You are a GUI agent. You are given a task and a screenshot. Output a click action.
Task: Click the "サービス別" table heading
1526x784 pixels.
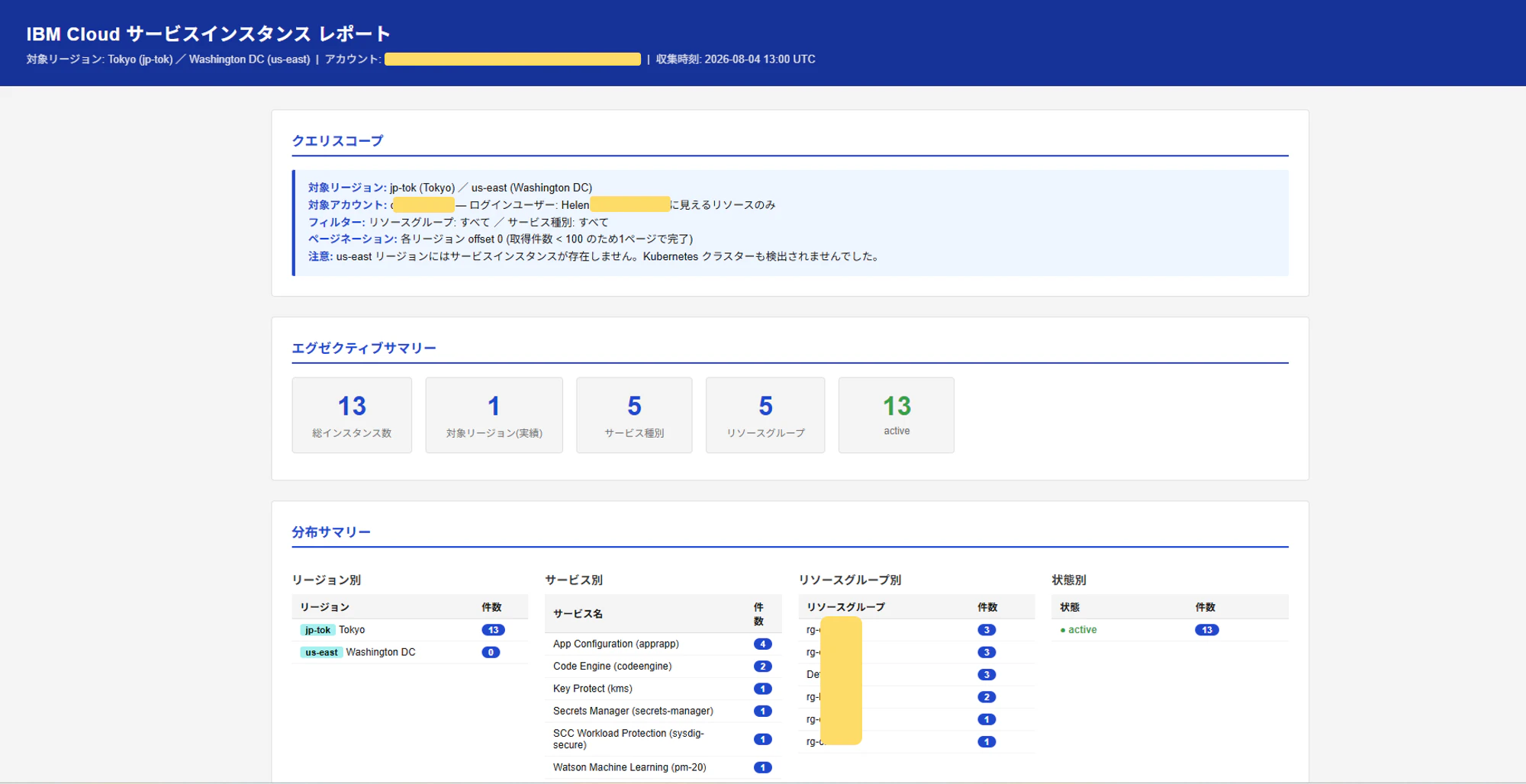(574, 580)
